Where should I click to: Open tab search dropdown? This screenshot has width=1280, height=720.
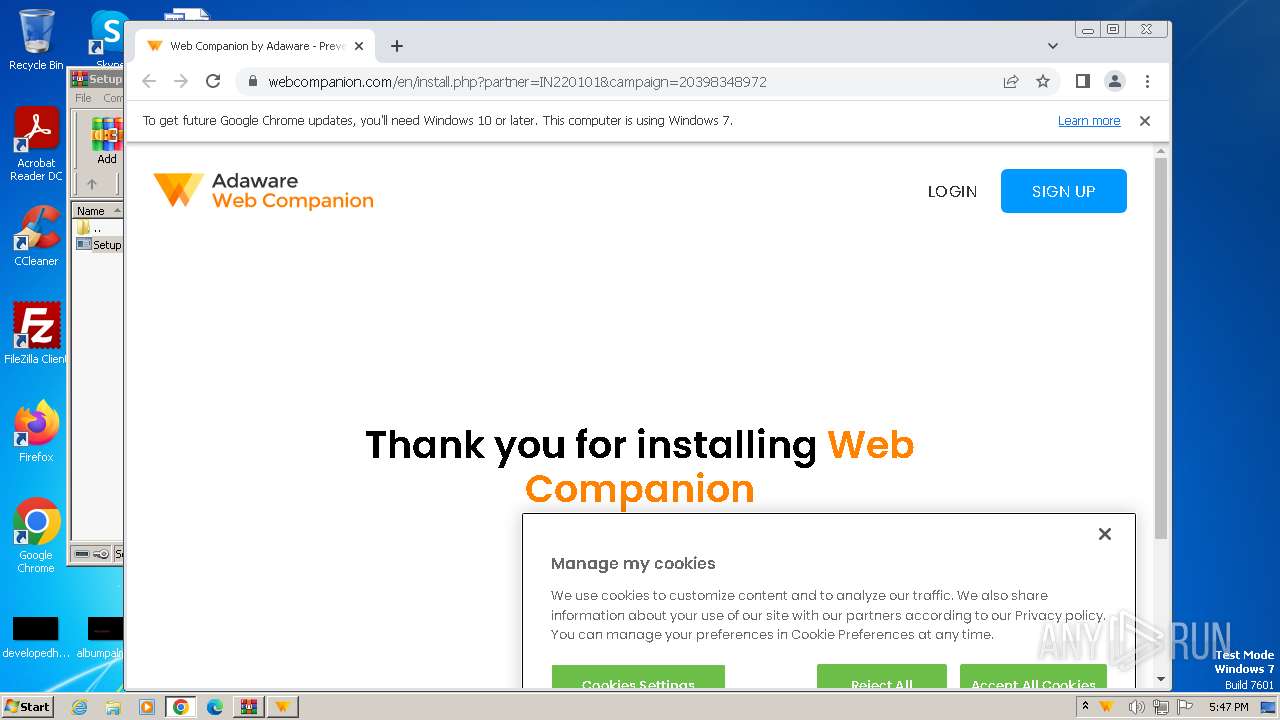point(1053,46)
